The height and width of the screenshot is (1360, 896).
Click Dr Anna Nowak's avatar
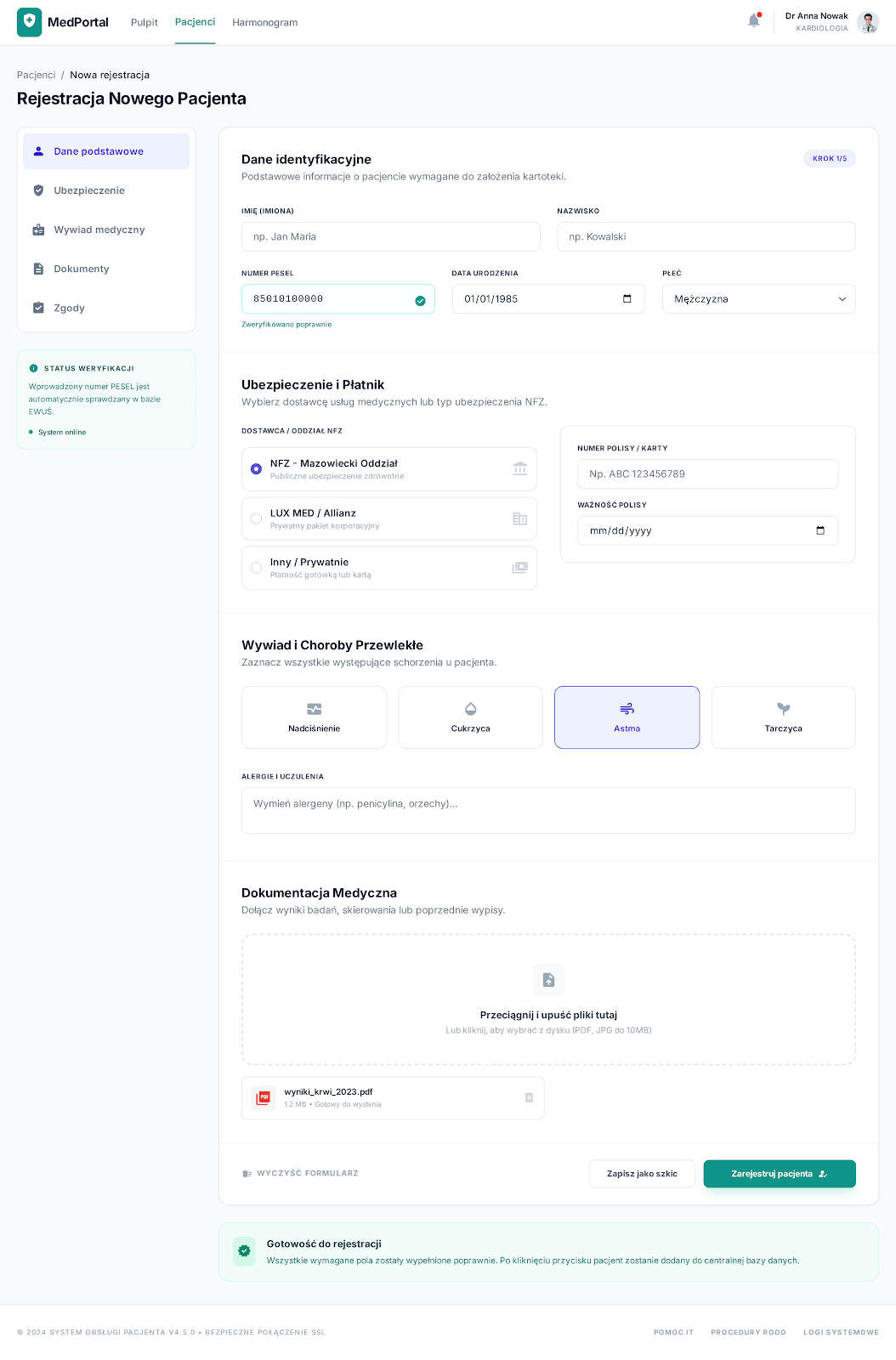[868, 22]
